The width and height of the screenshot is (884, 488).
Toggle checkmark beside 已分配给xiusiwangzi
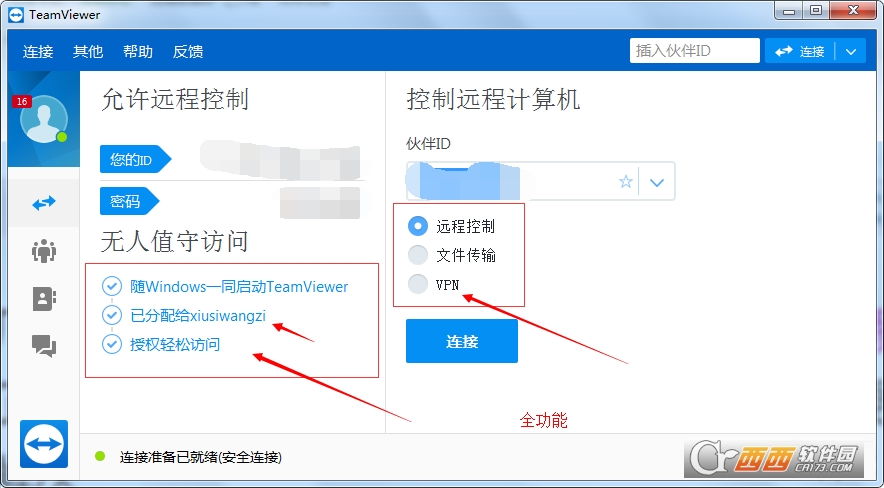[x=112, y=315]
